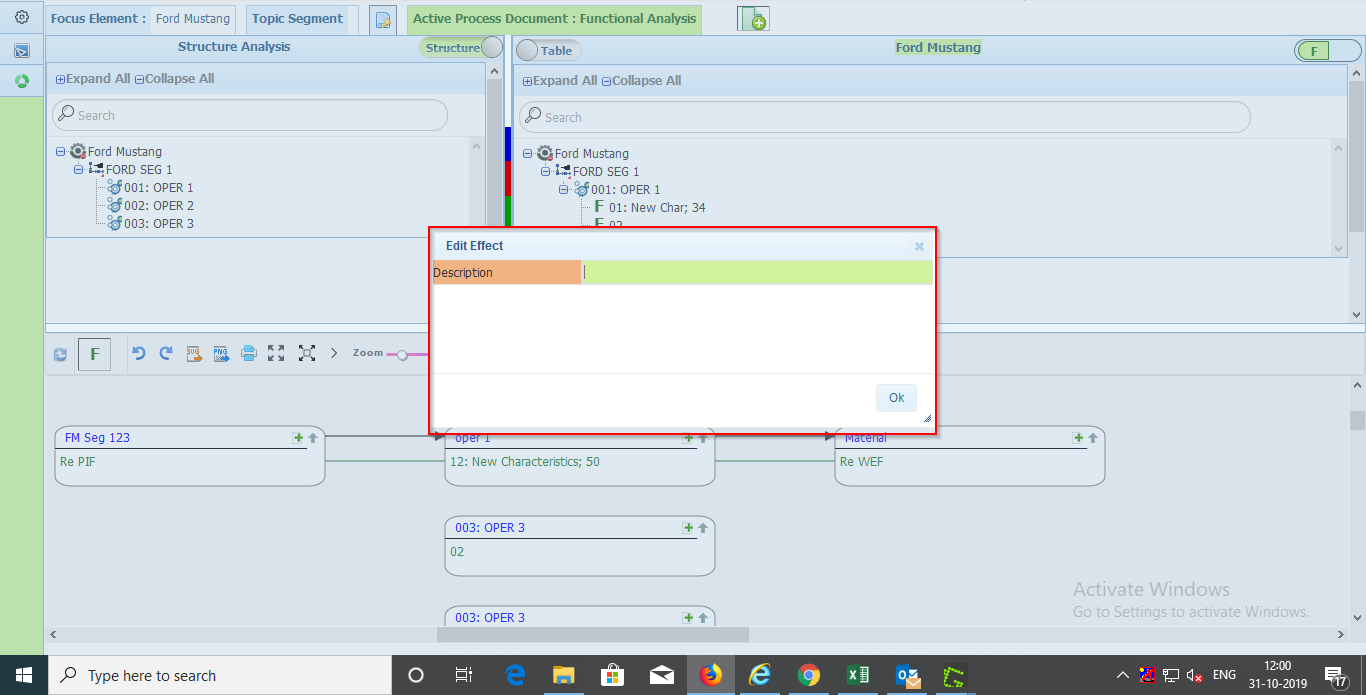Viewport: 1366px width, 695px height.
Task: Open File Explorer from the taskbar
Action: [564, 675]
